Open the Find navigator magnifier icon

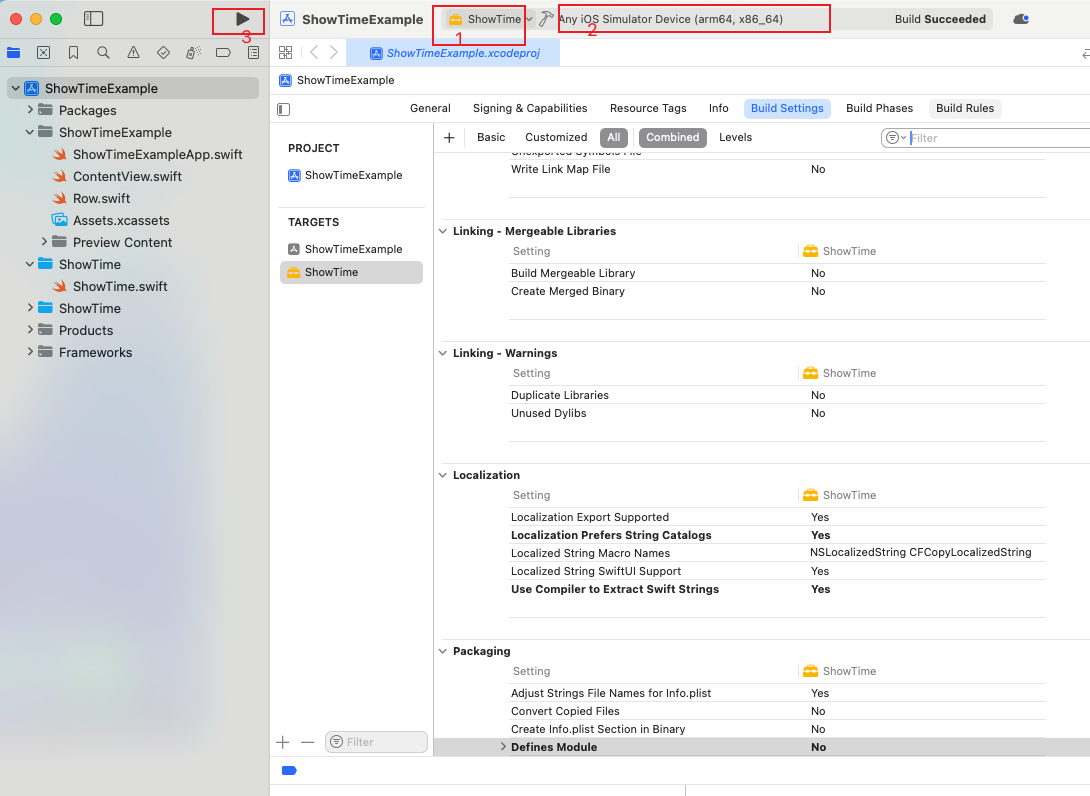click(x=103, y=53)
